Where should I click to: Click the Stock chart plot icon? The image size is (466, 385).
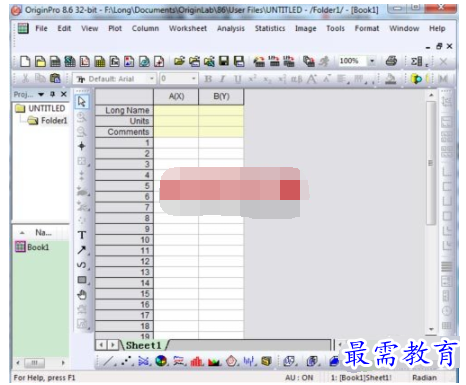click(249, 361)
